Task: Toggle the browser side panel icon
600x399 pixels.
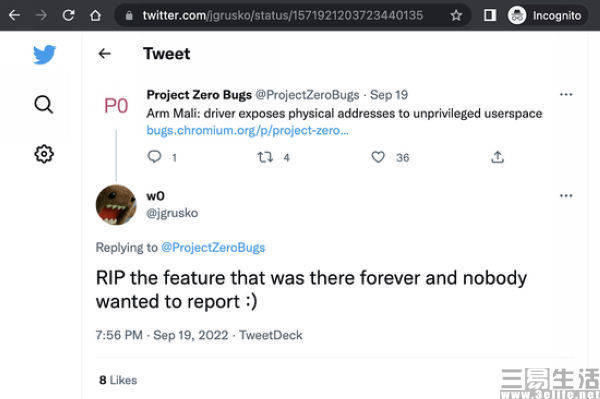Action: (489, 15)
